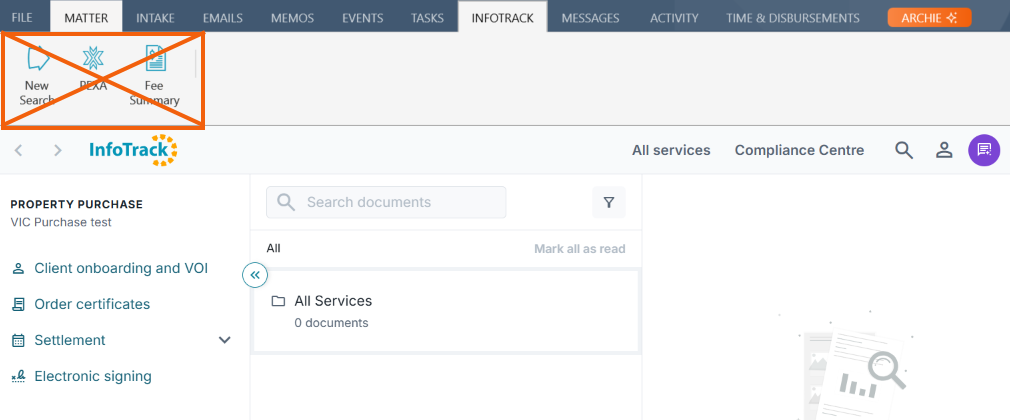Open the Fee Summary
The height and width of the screenshot is (420, 1010).
pos(155,76)
